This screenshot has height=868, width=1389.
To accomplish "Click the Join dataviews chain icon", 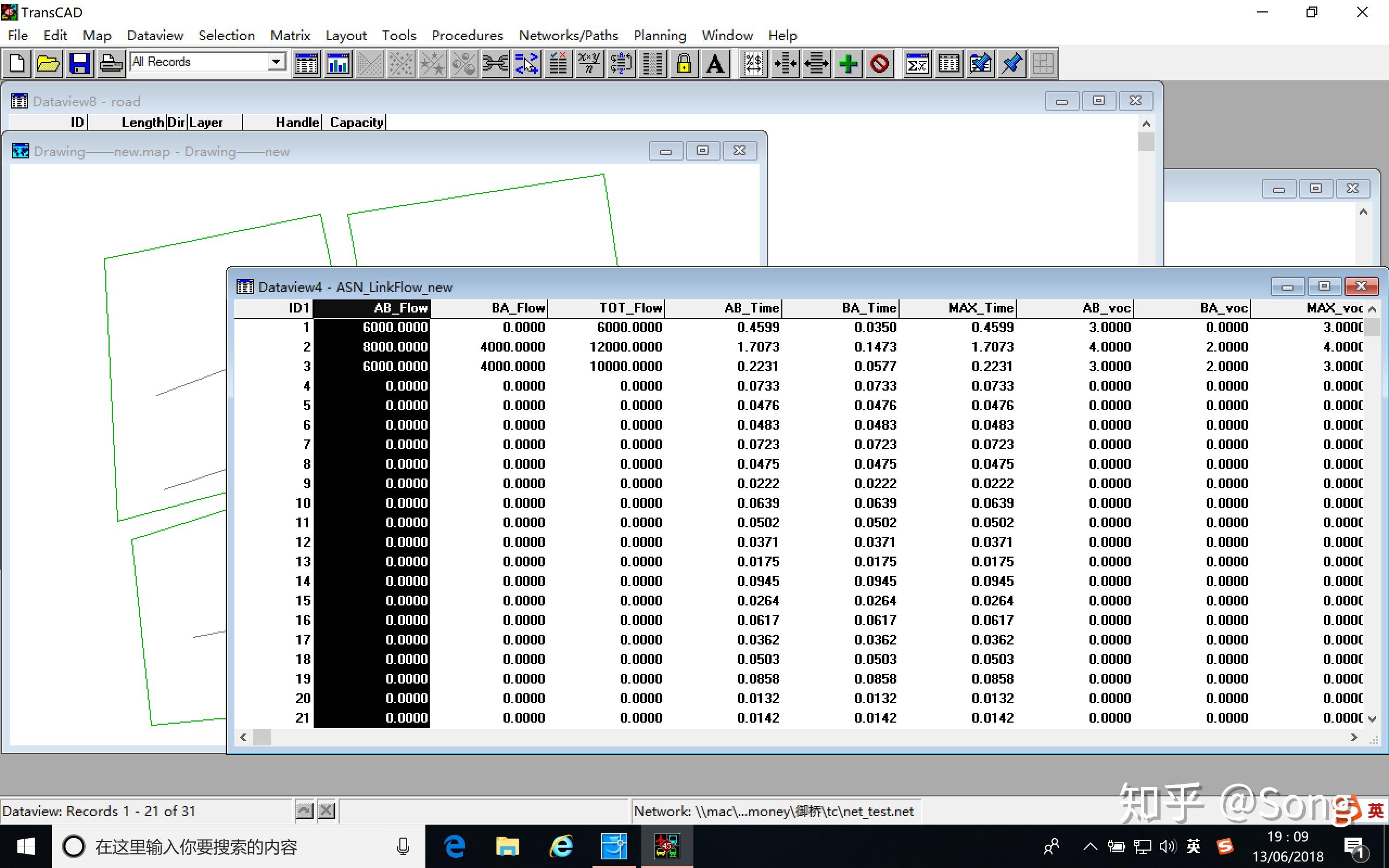I will (x=495, y=63).
